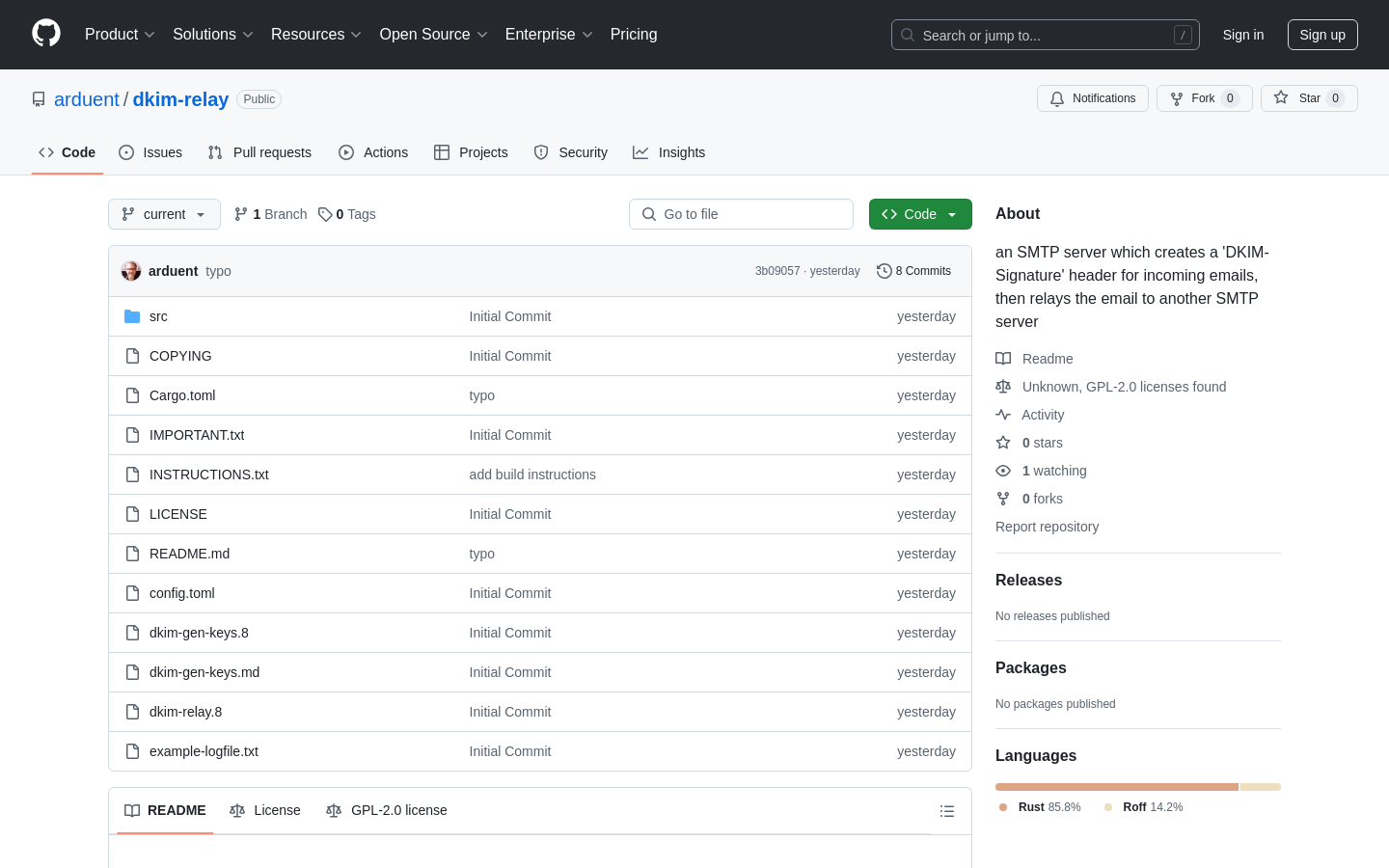Switch to the Pull requests tab

[259, 152]
